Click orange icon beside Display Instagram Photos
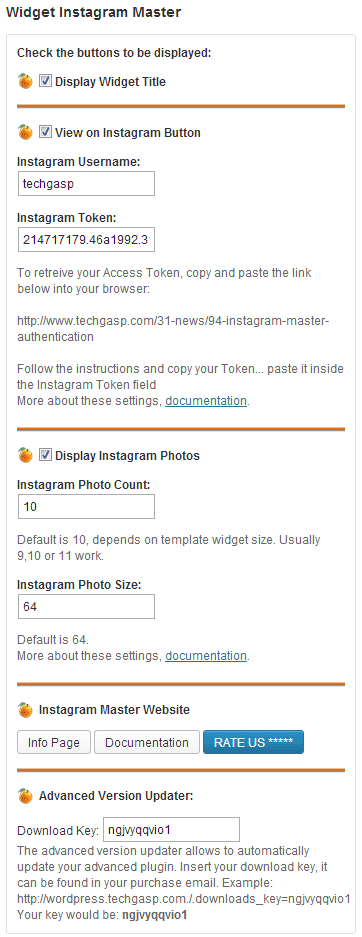Viewport: 362px width, 937px height. point(25,455)
